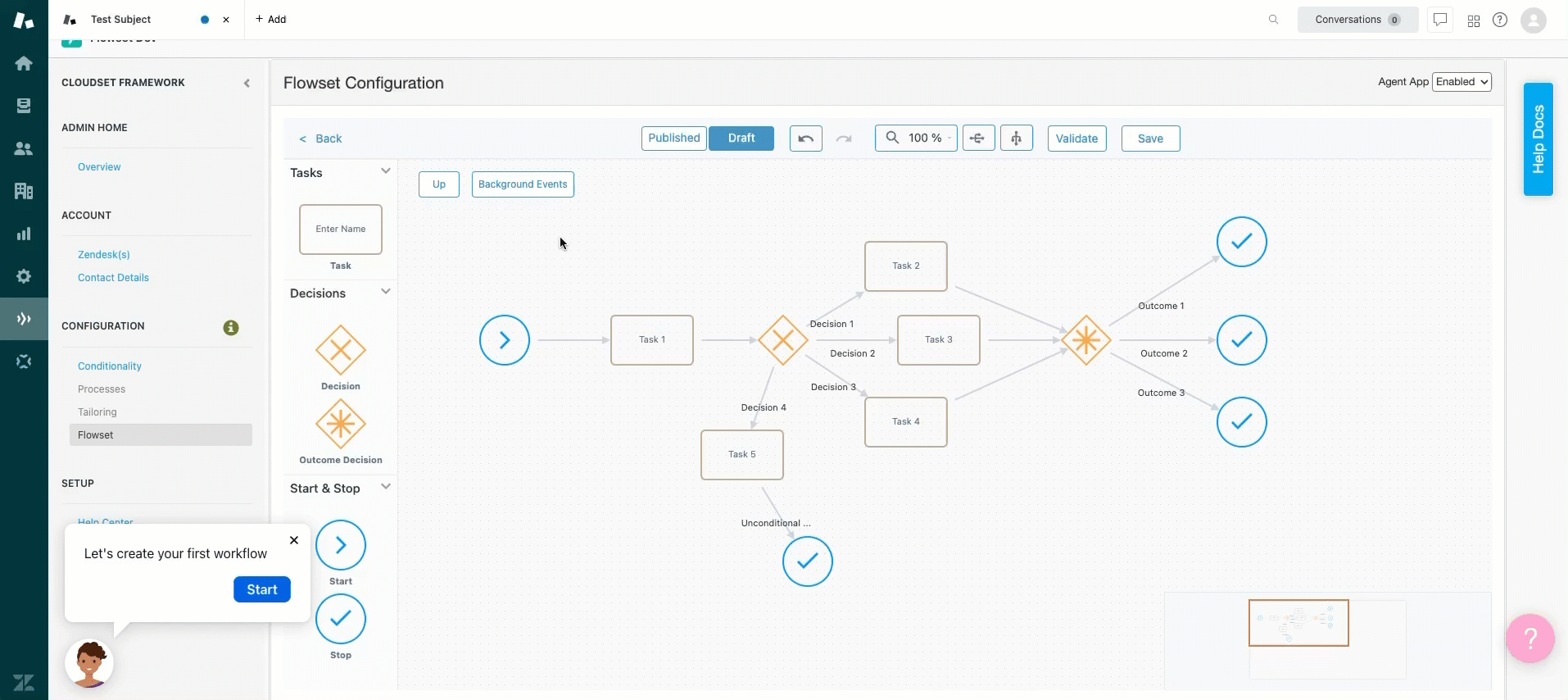Open Customers icon in sidebar
The width and height of the screenshot is (1568, 700).
pyautogui.click(x=24, y=148)
